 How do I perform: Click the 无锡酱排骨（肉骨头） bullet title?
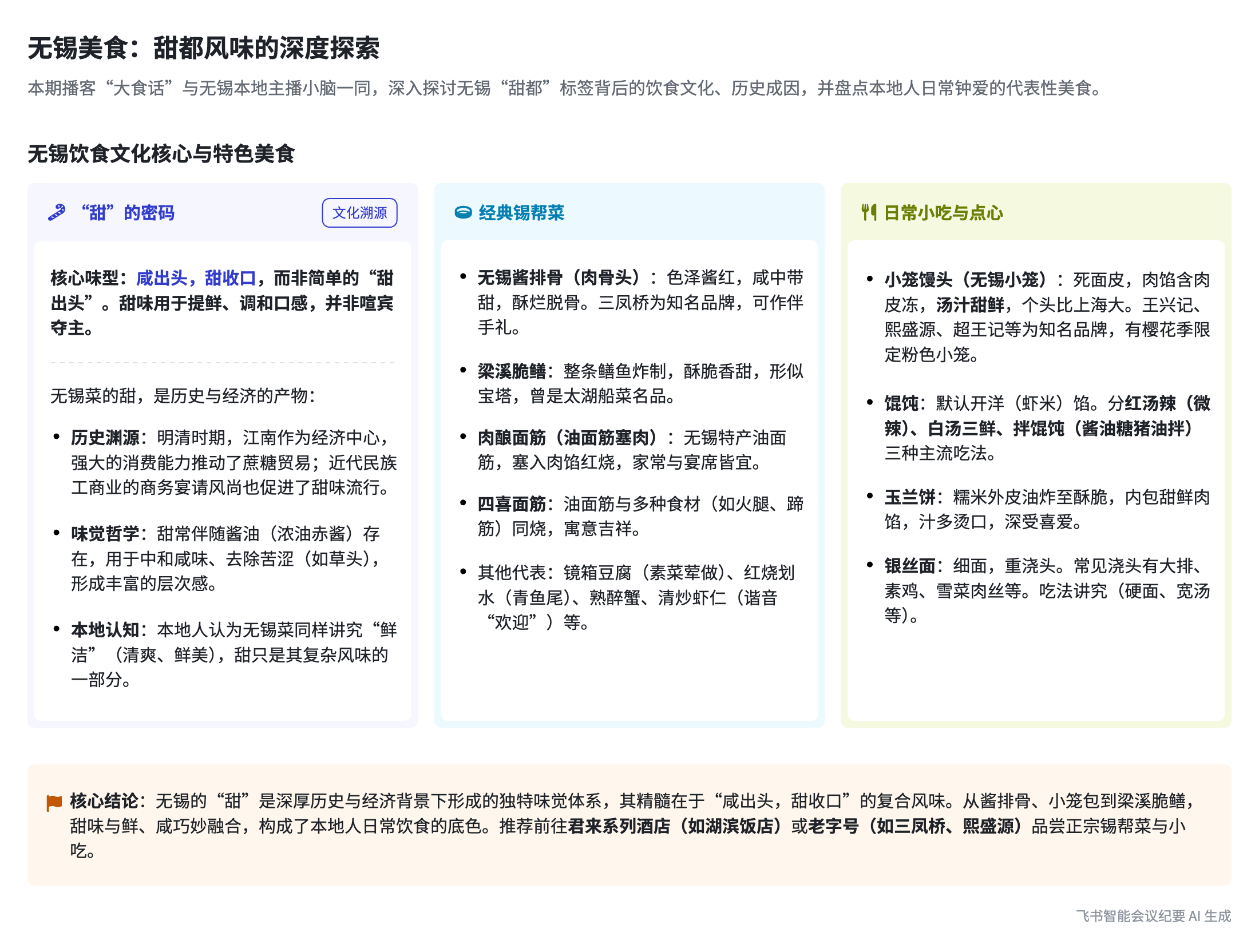click(559, 278)
